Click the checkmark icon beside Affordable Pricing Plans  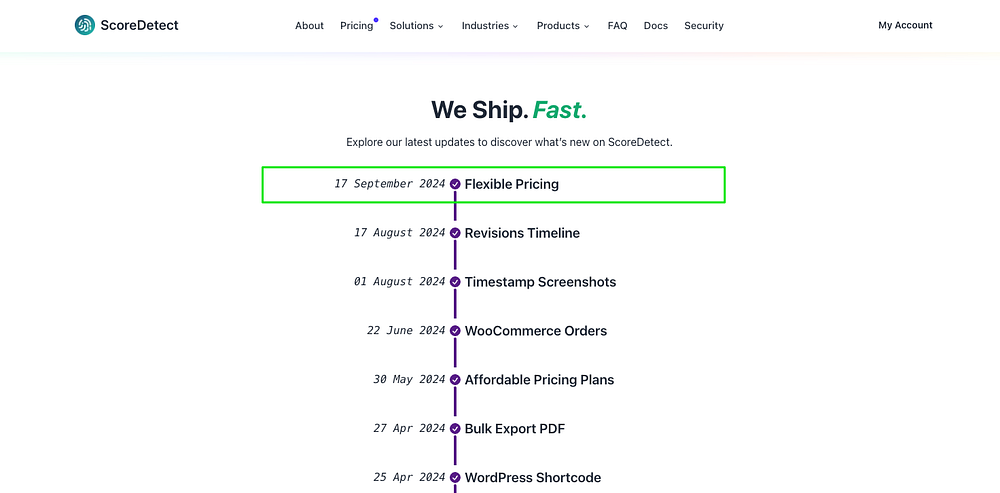(455, 380)
